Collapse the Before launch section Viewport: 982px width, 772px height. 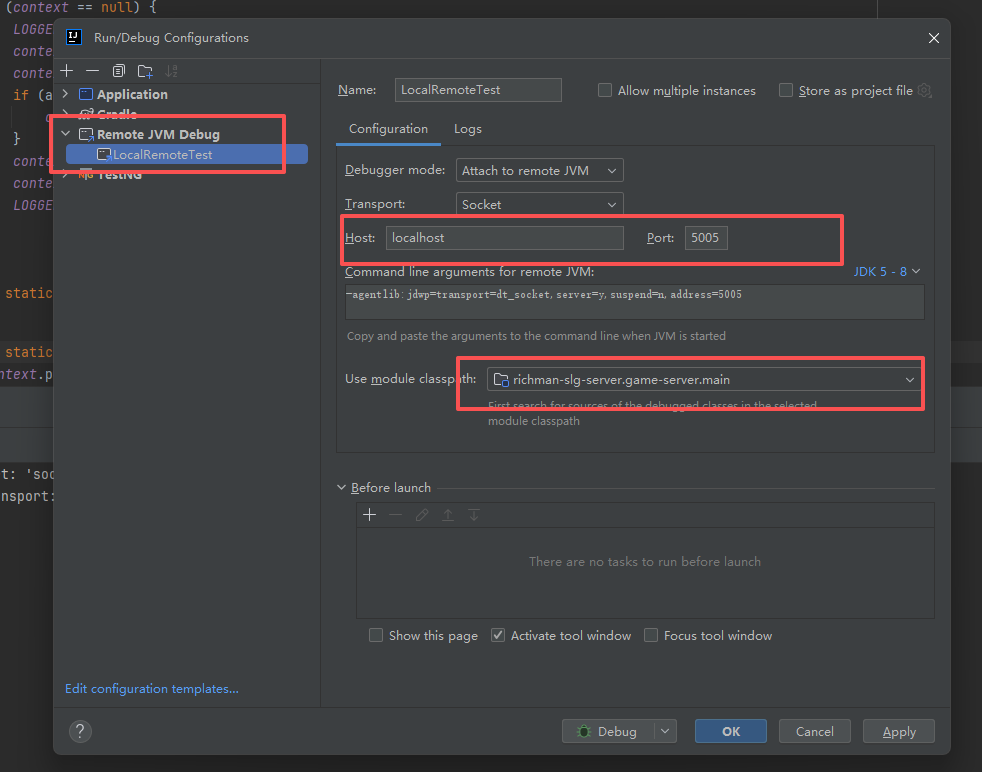[341, 487]
